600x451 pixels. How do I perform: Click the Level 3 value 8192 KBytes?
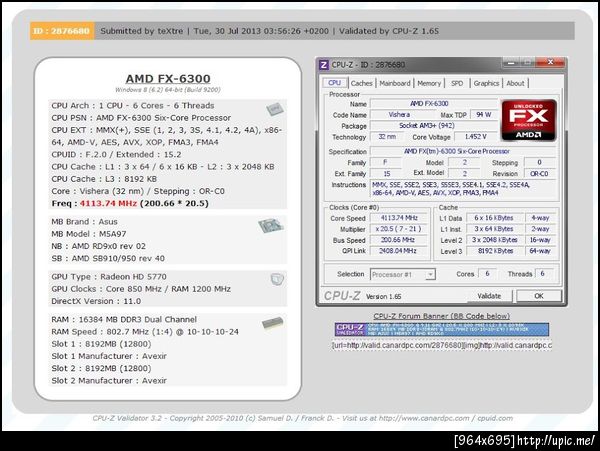[x=494, y=251]
